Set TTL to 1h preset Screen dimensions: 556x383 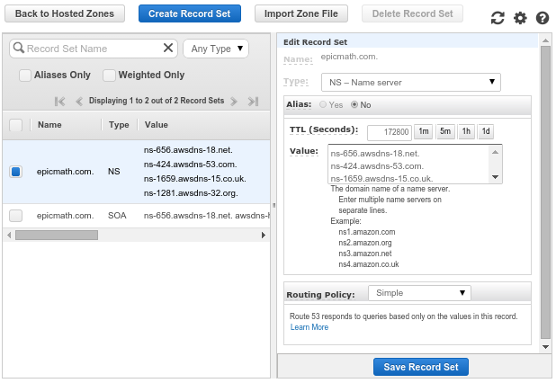pos(466,132)
